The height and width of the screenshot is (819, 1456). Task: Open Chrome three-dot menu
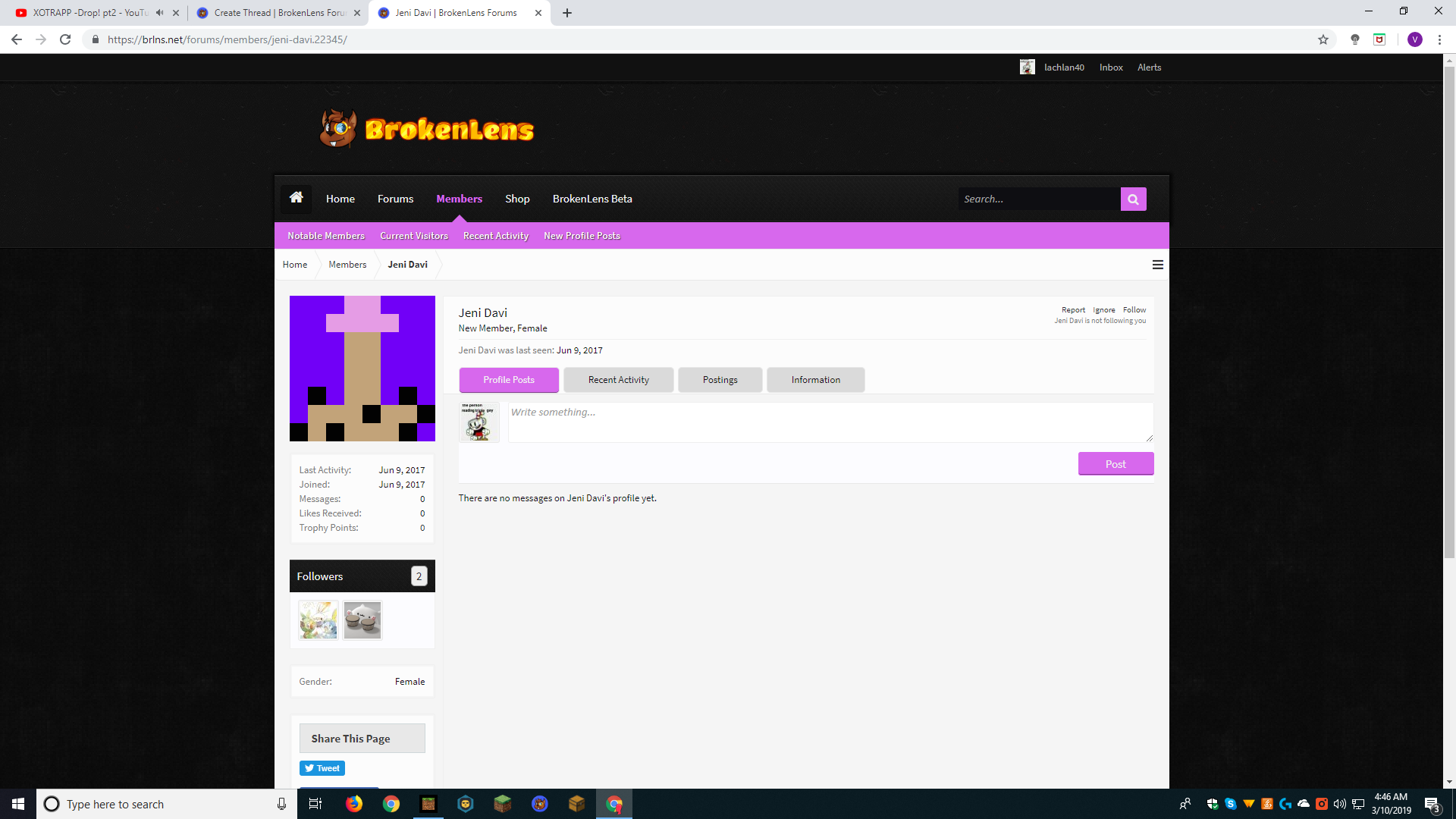1439,39
